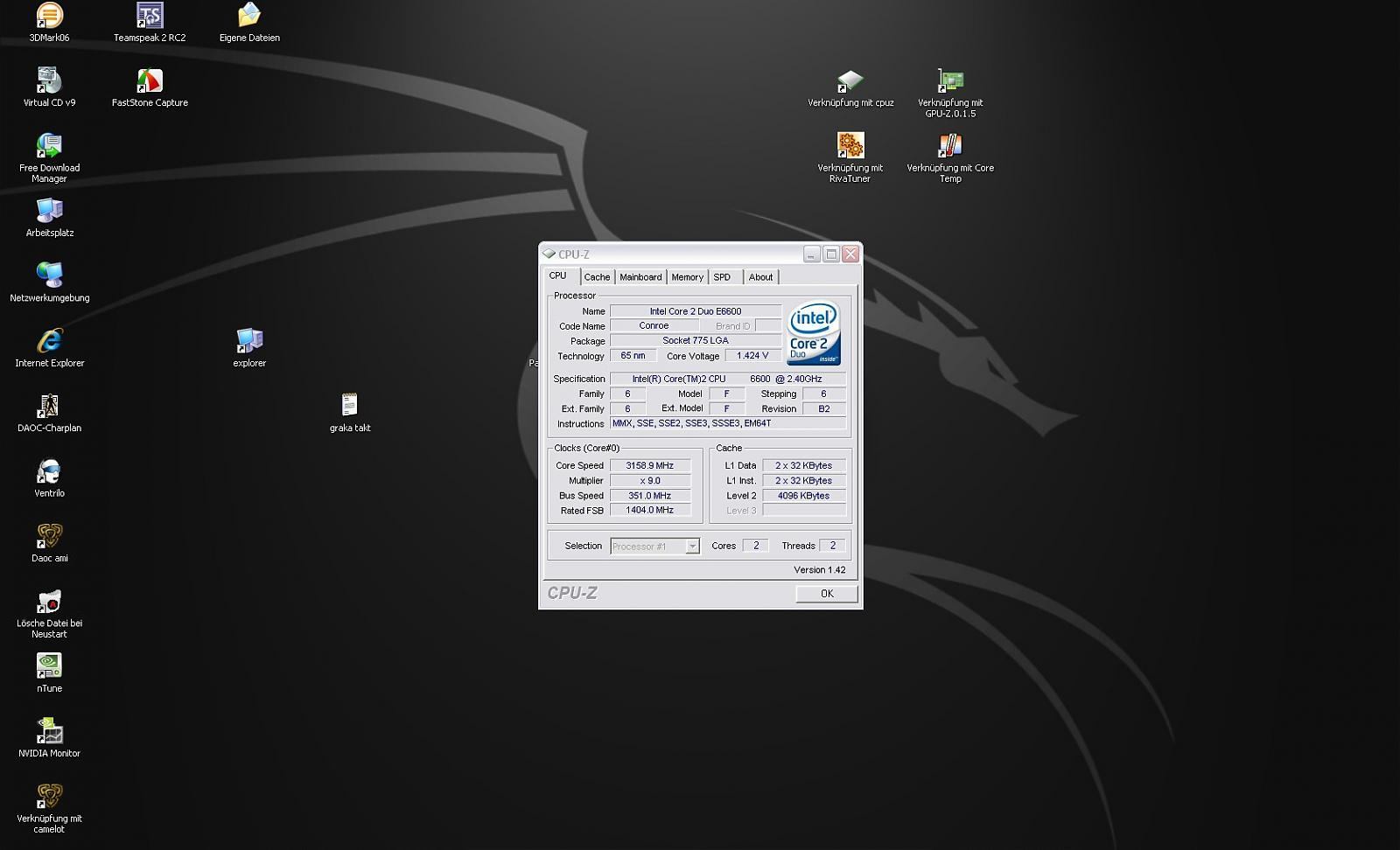Select Verknüpfung mit GPU-Z.0.1.5 icon

click(x=950, y=80)
